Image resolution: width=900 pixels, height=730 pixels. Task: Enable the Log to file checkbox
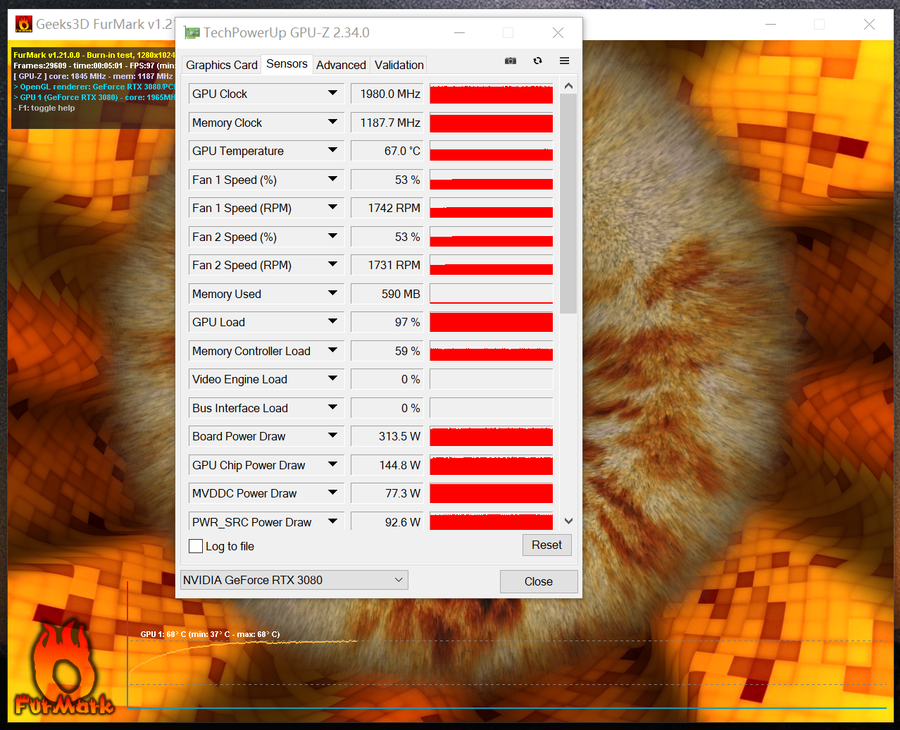point(196,546)
